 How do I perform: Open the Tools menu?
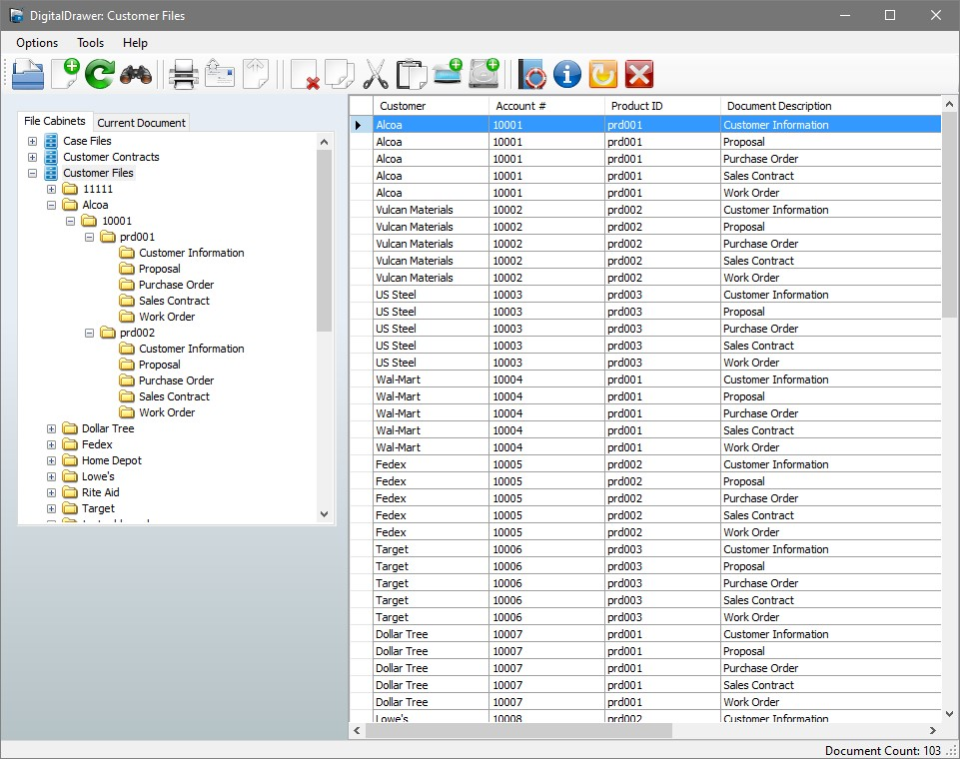pyautogui.click(x=90, y=43)
